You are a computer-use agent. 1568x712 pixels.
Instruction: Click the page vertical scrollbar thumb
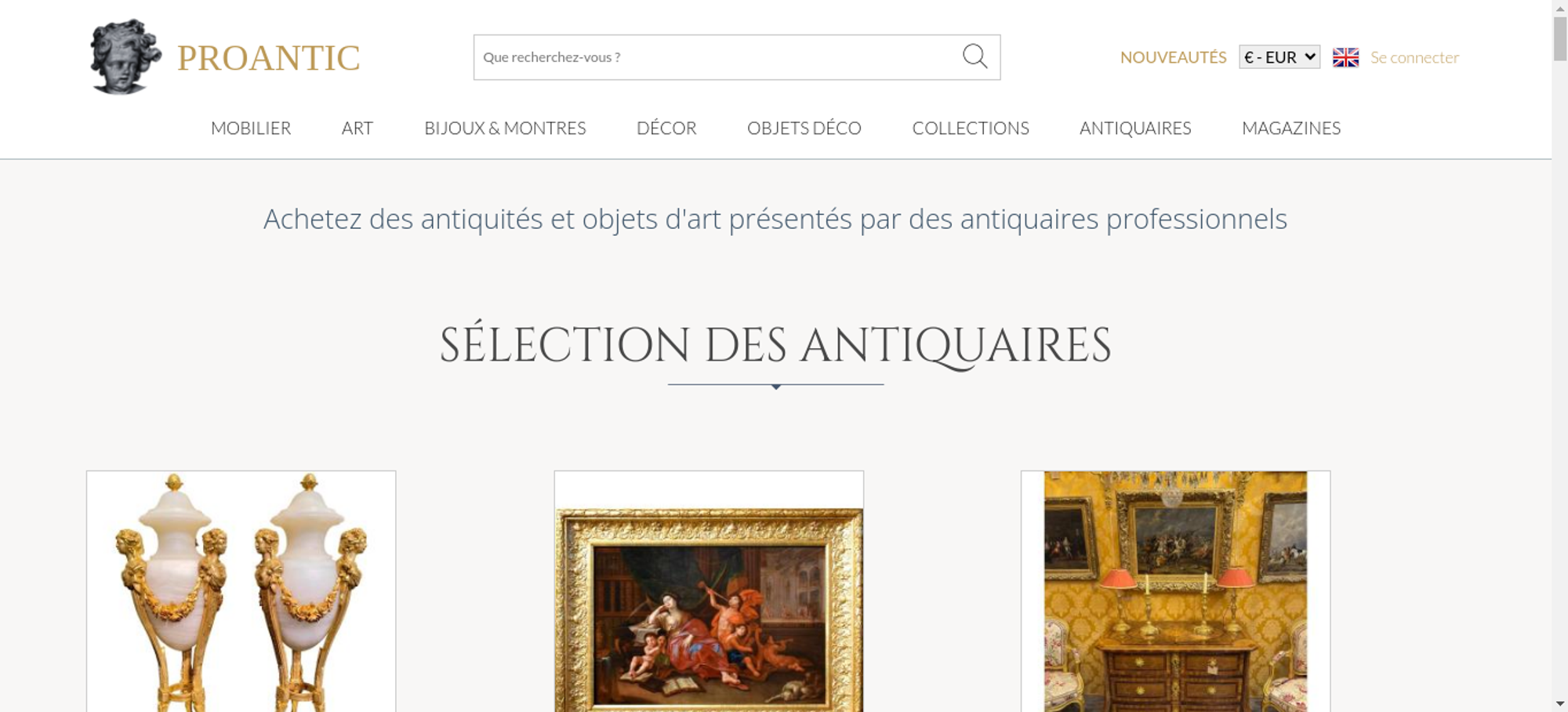1560,37
